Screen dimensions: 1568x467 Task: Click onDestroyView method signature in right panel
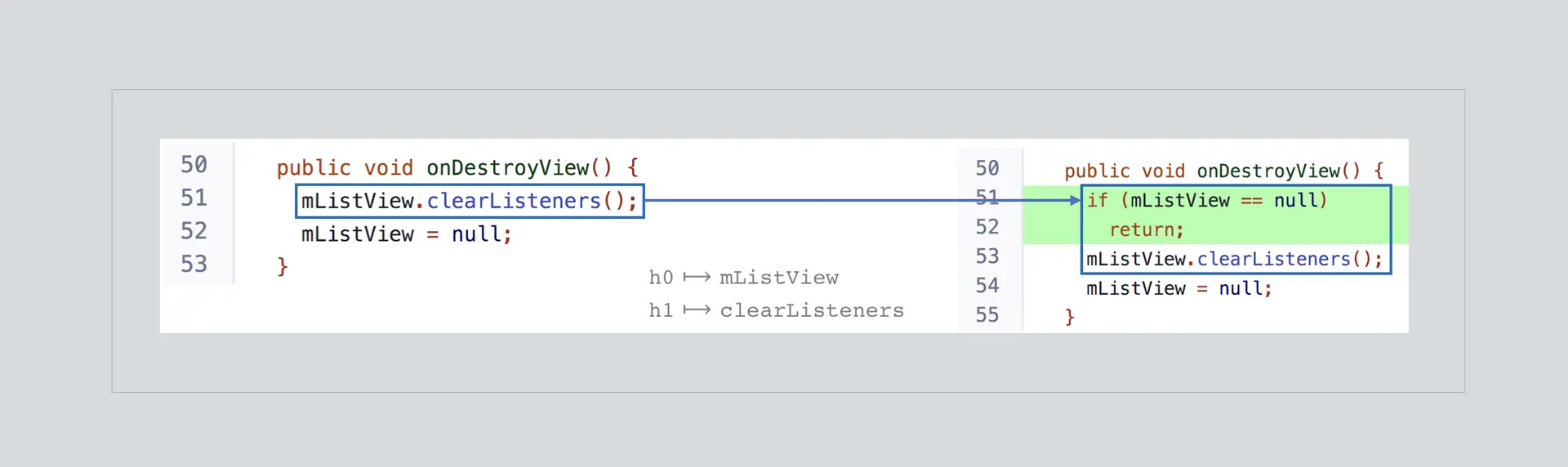pos(1223,171)
